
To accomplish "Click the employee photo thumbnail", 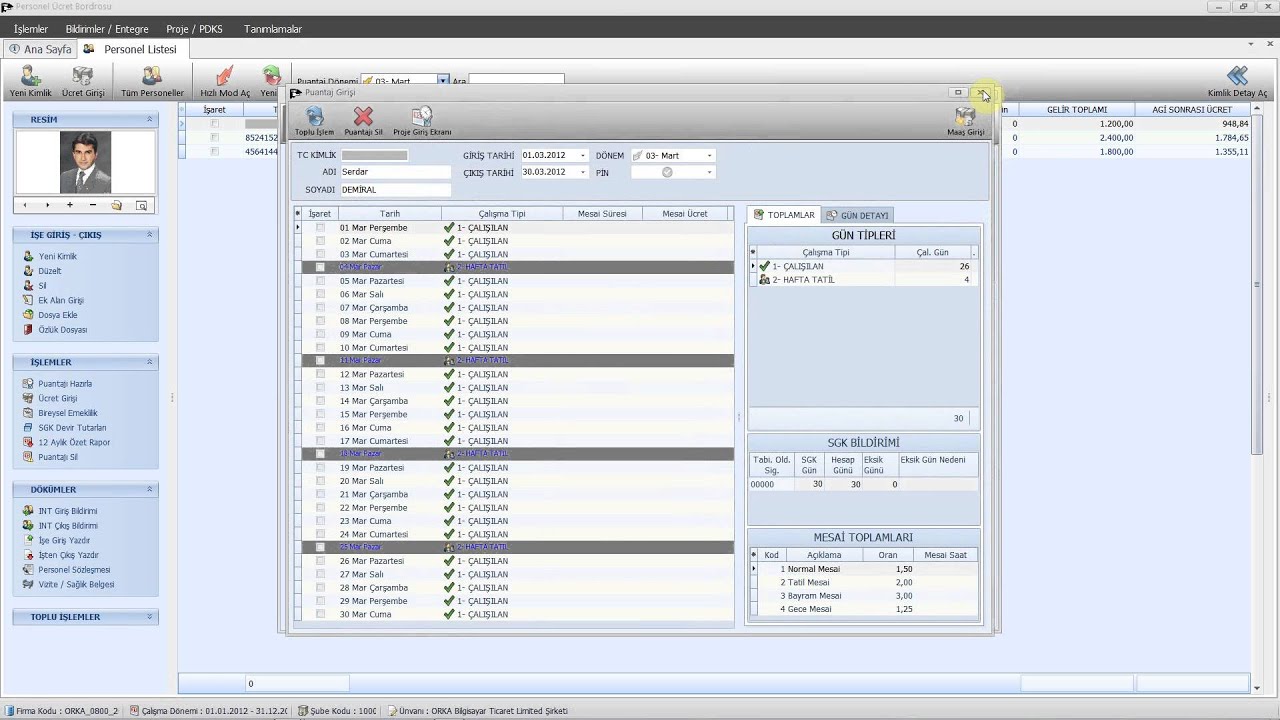I will pyautogui.click(x=85, y=162).
